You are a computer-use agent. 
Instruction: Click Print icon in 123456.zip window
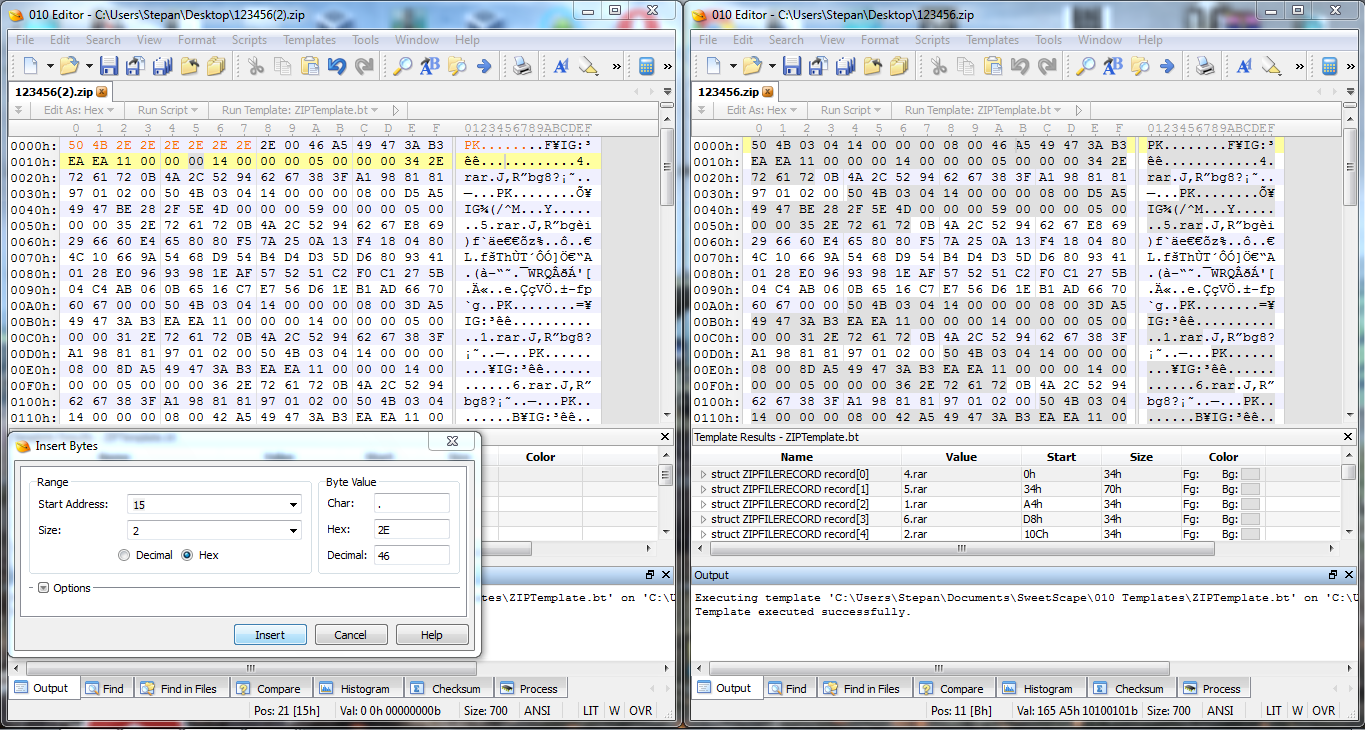[x=1205, y=67]
